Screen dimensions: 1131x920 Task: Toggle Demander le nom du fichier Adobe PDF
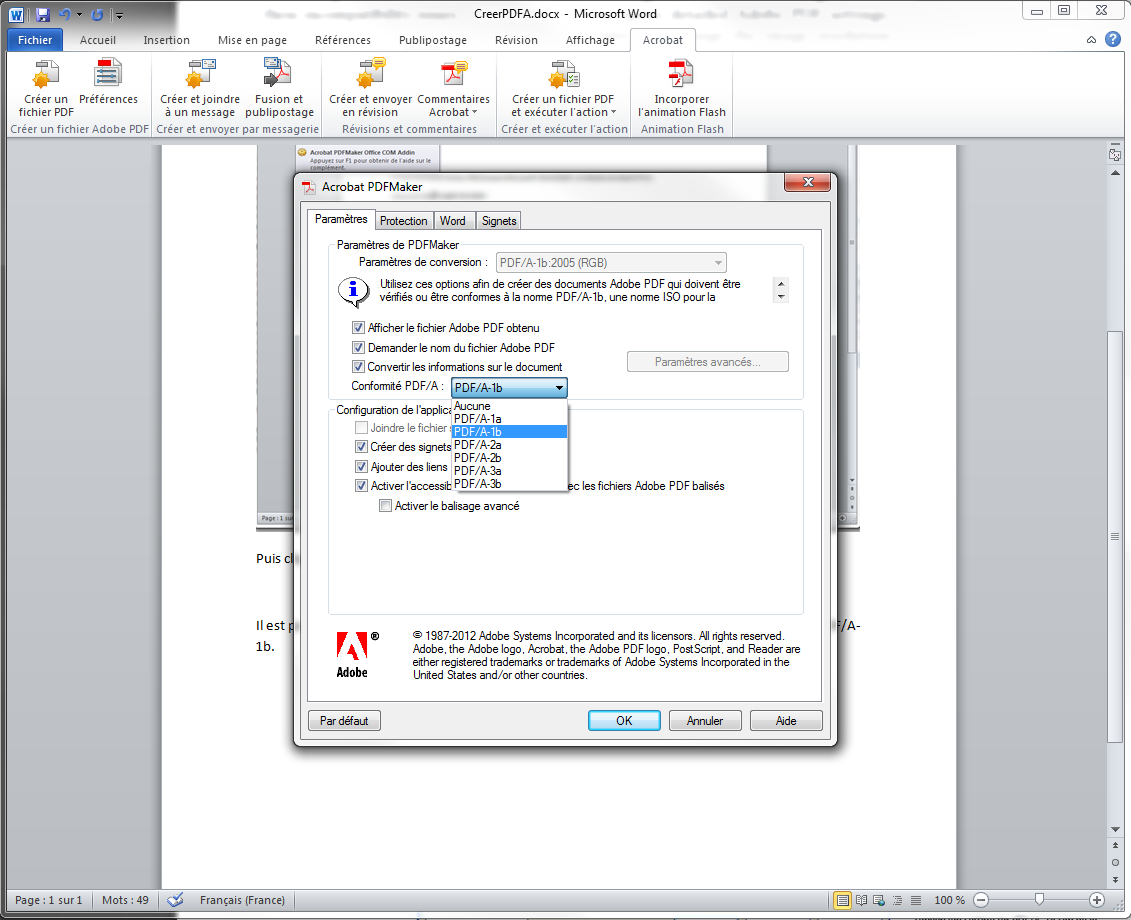pyautogui.click(x=359, y=348)
